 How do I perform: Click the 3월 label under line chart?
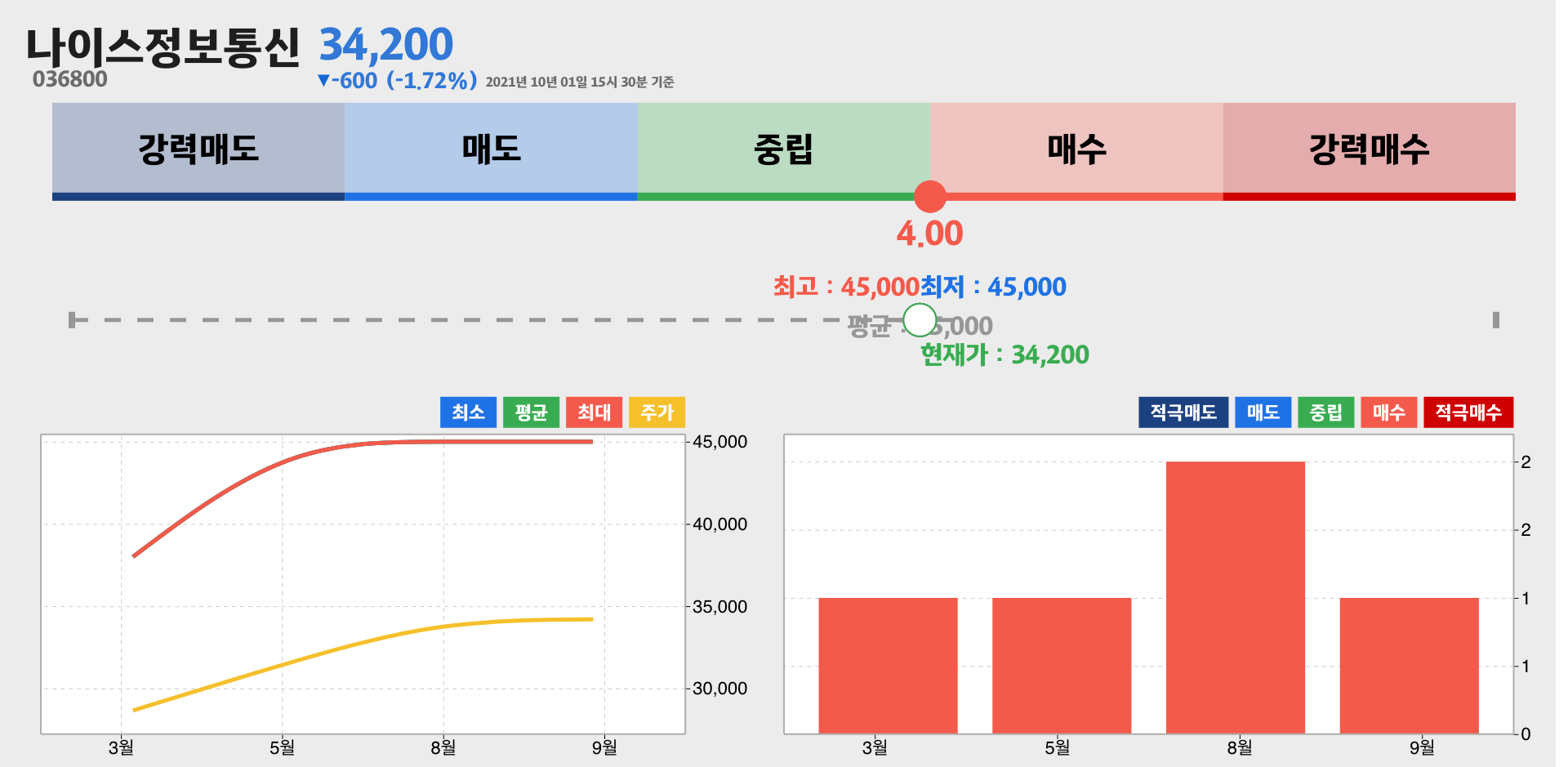(121, 747)
